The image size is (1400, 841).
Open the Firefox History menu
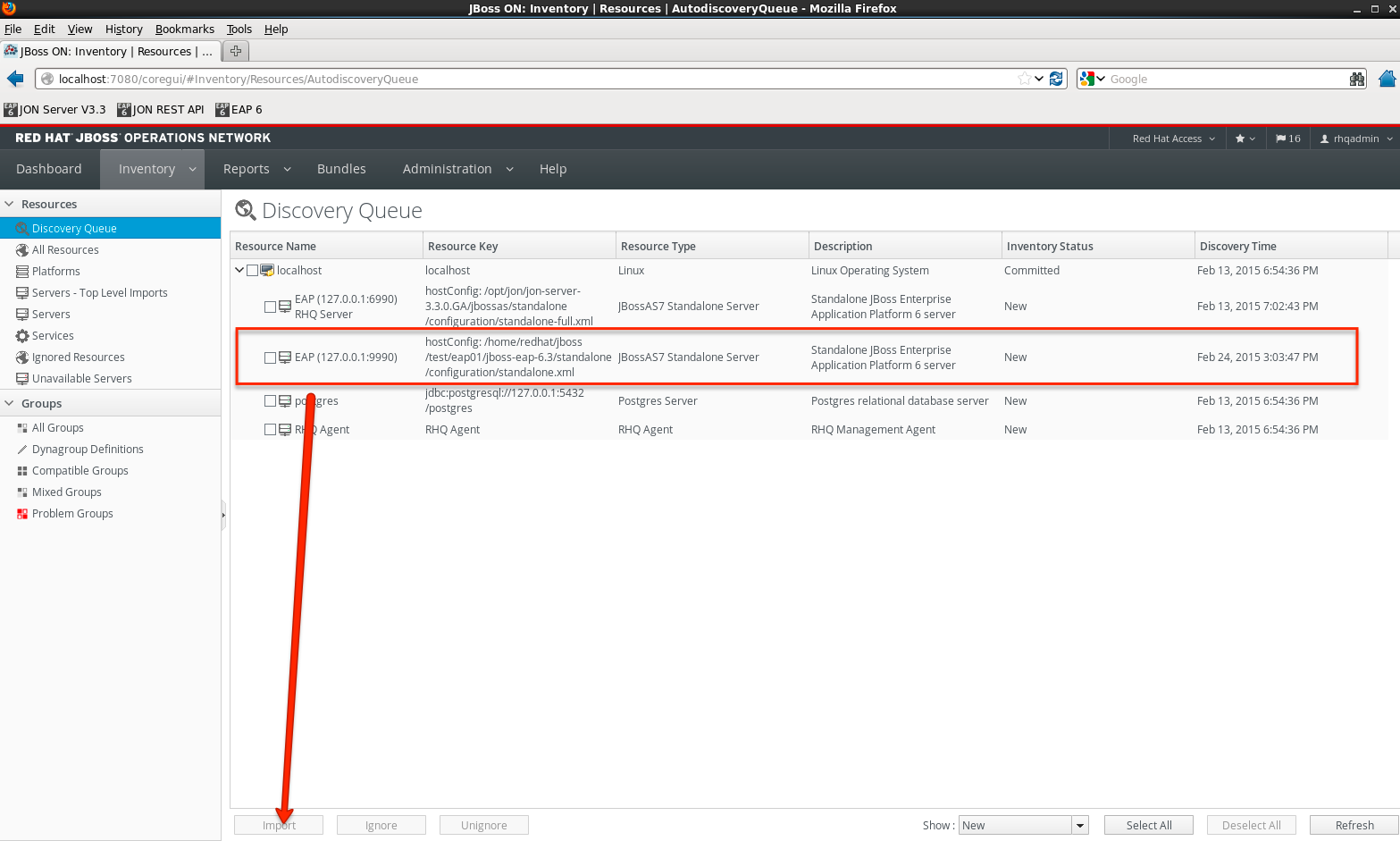[x=123, y=29]
